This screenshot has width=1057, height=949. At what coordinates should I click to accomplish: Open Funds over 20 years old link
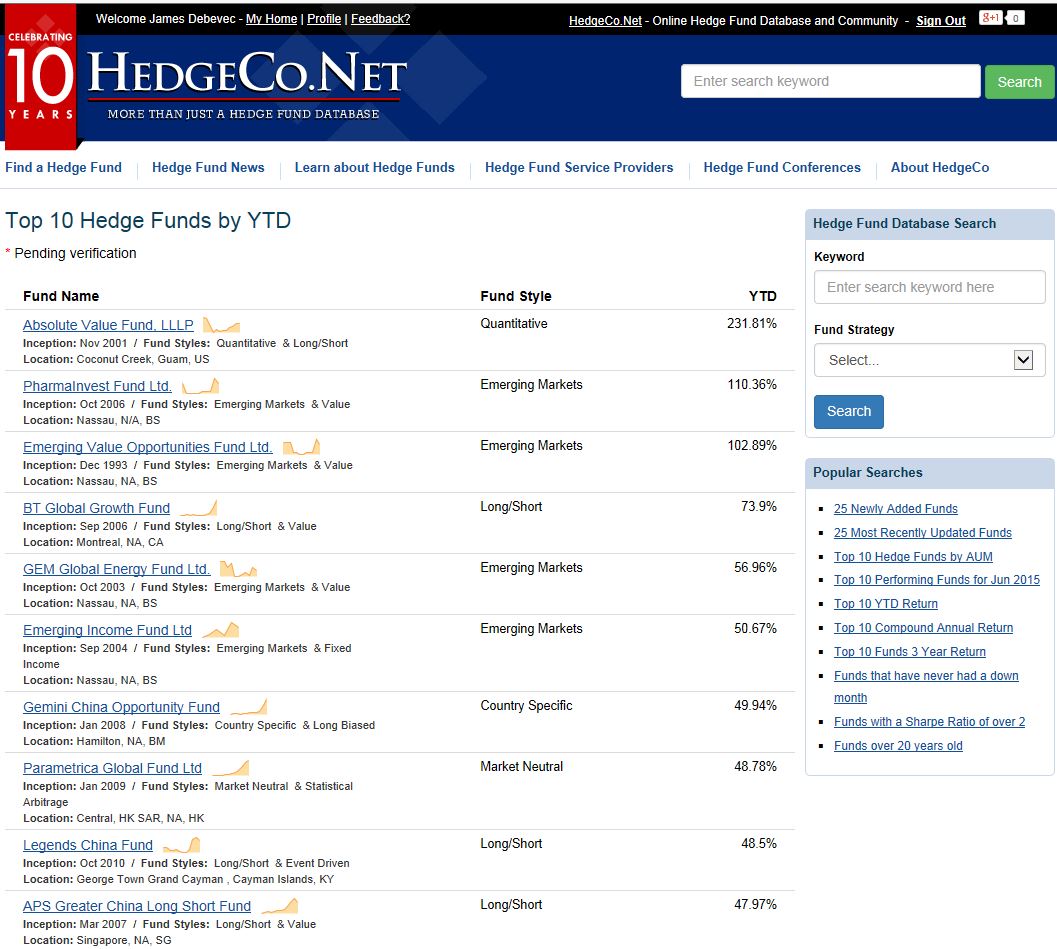tap(898, 746)
